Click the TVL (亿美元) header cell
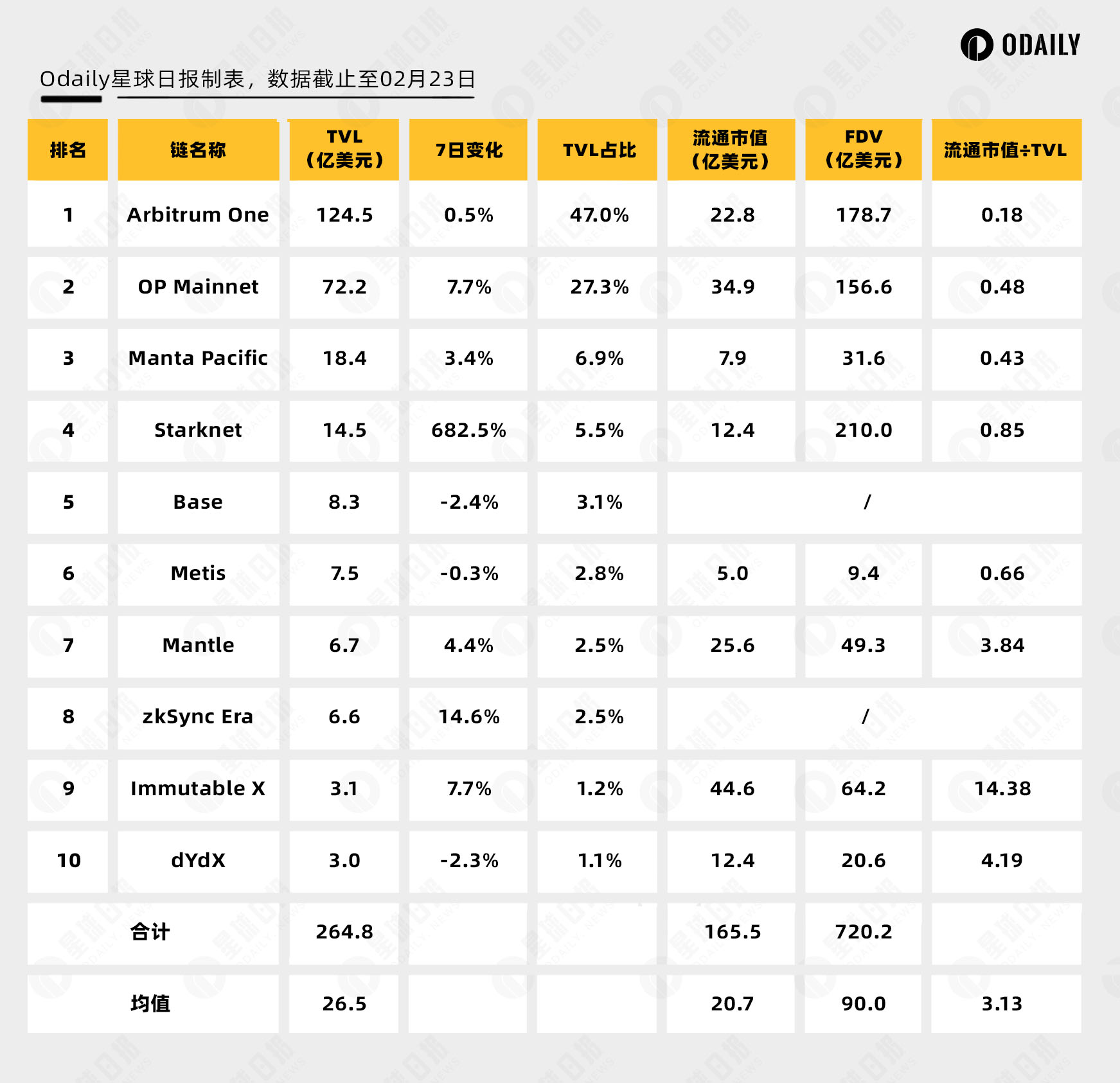 (344, 150)
